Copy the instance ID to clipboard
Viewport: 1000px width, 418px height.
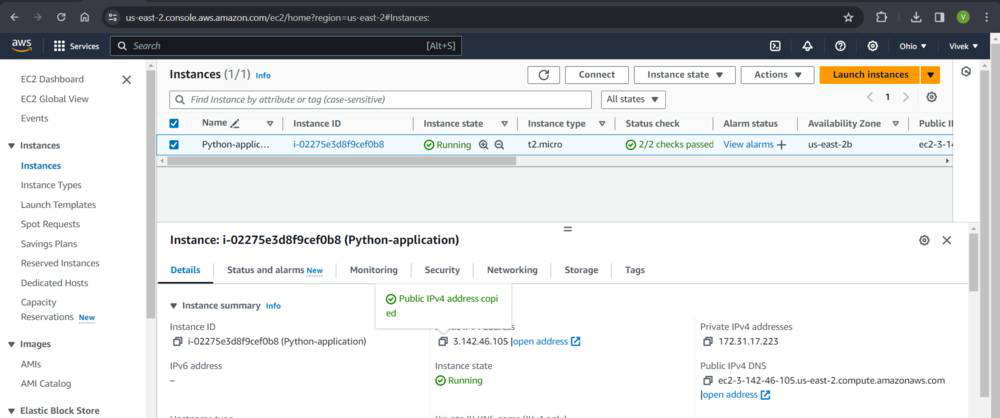point(176,341)
